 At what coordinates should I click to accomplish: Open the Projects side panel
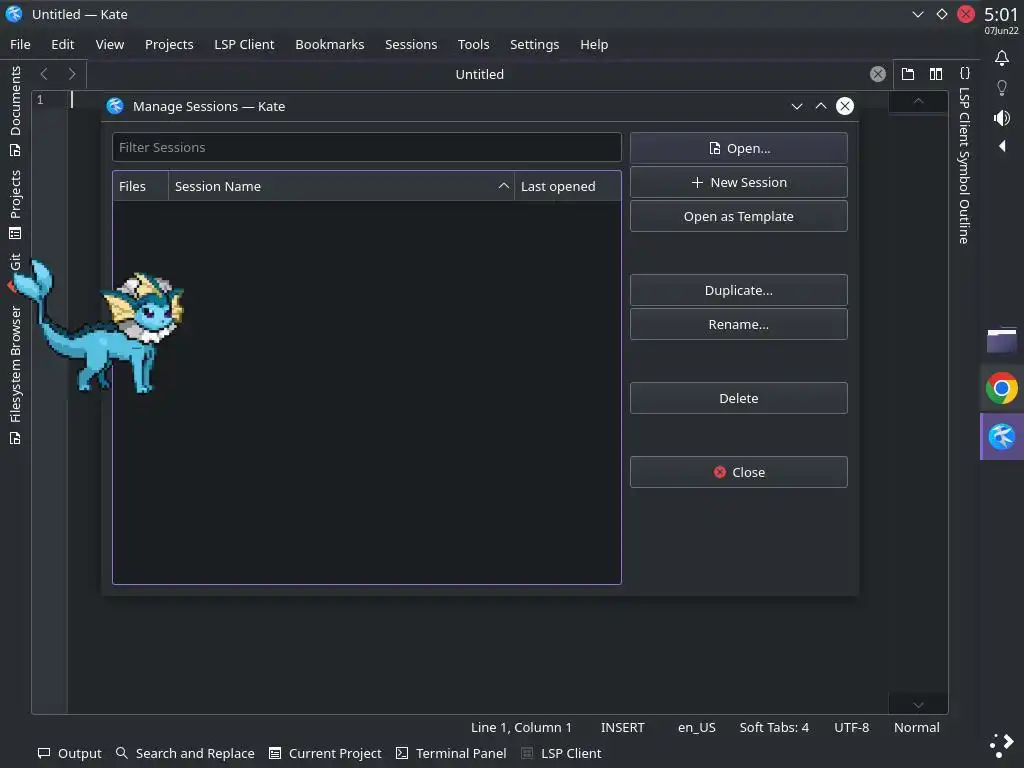15,204
